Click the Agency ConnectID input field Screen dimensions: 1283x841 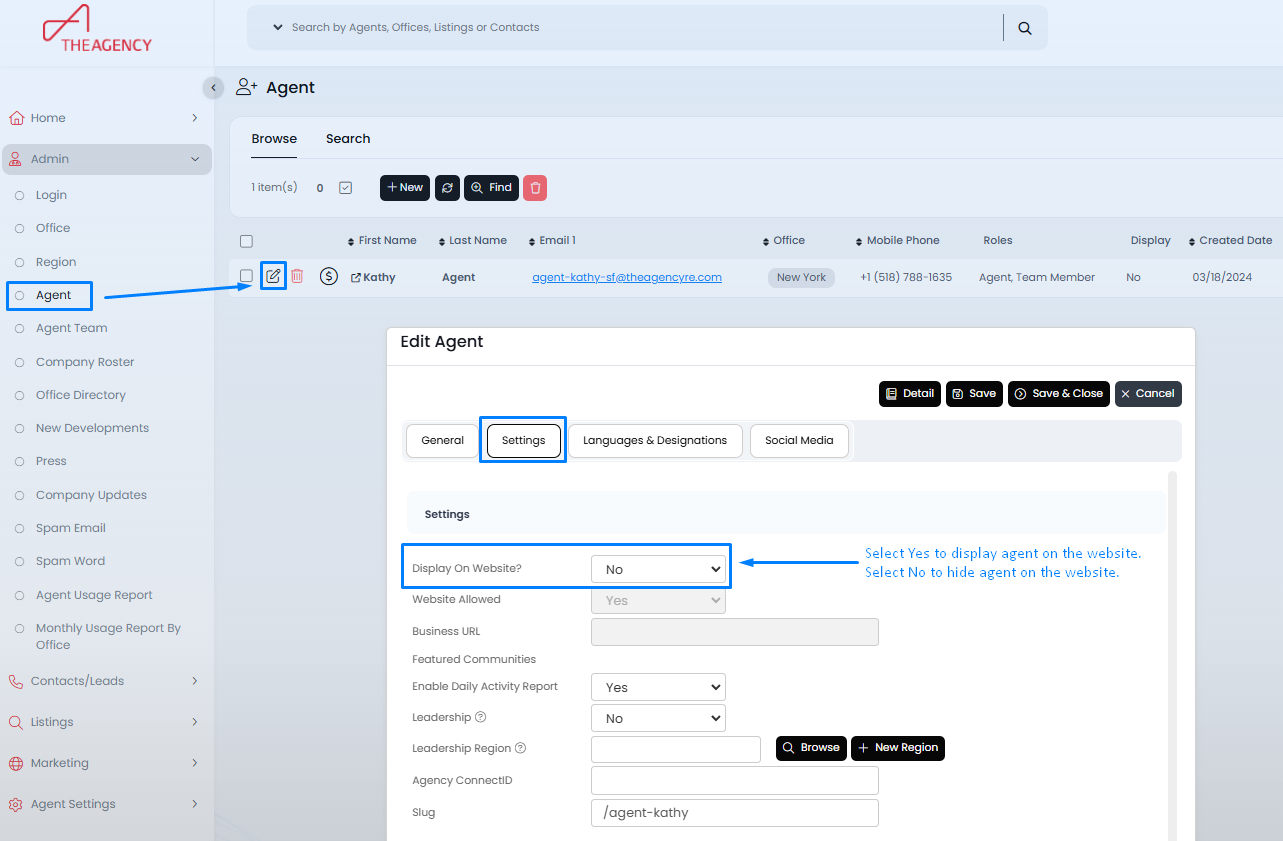[735, 780]
